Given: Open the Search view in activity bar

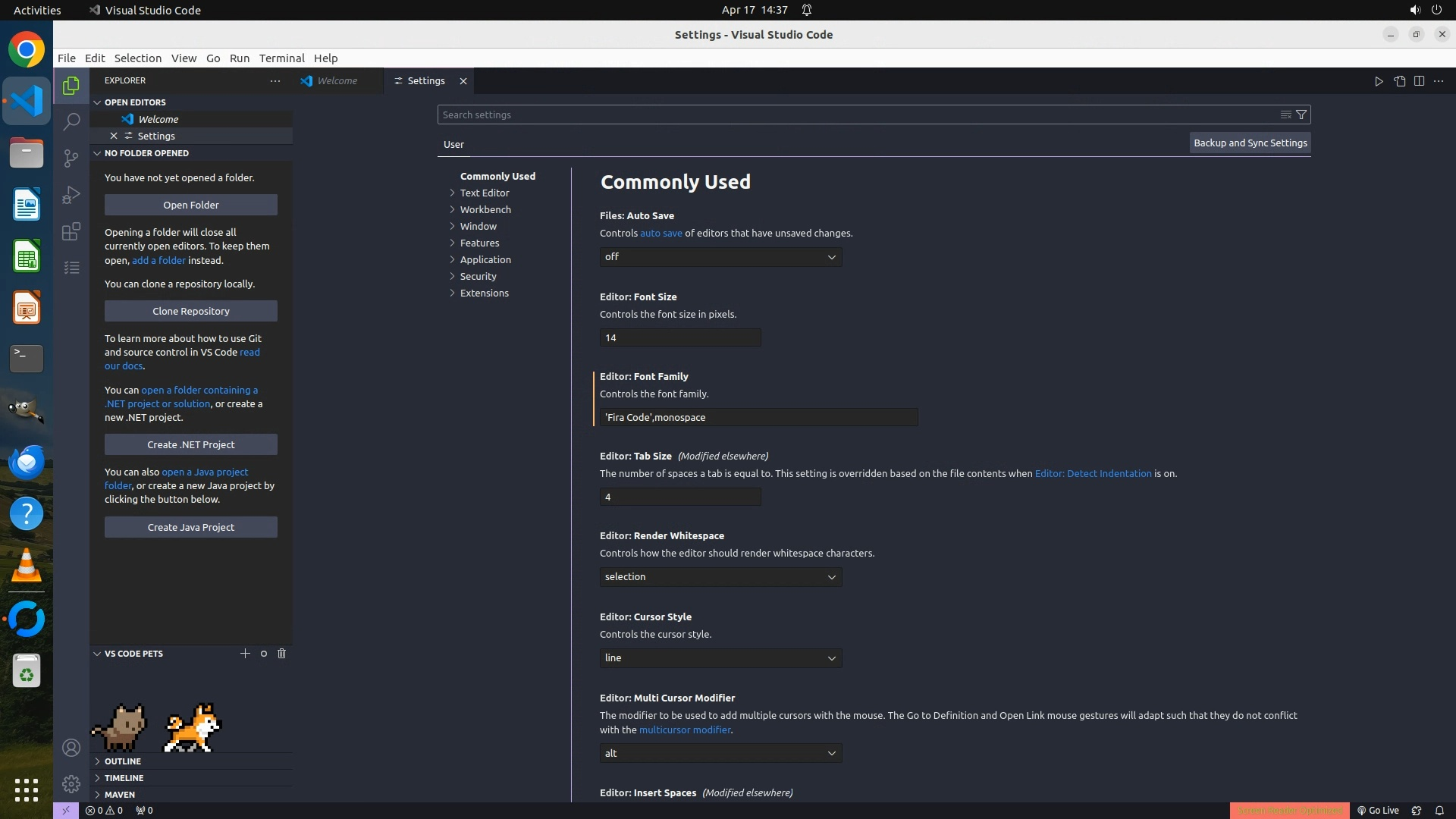Looking at the screenshot, I should coord(71,121).
